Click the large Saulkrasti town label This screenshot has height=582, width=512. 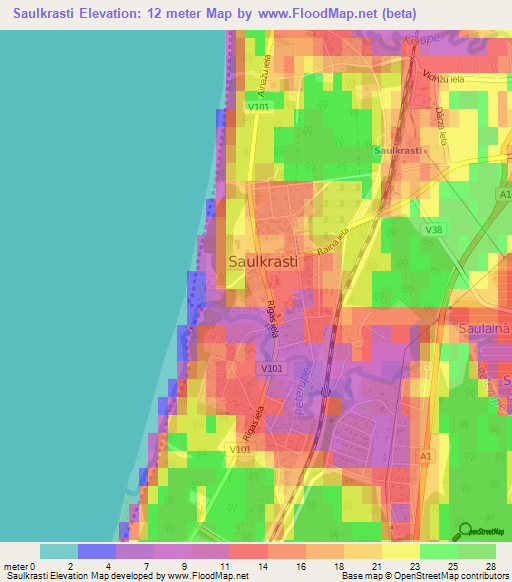point(263,261)
